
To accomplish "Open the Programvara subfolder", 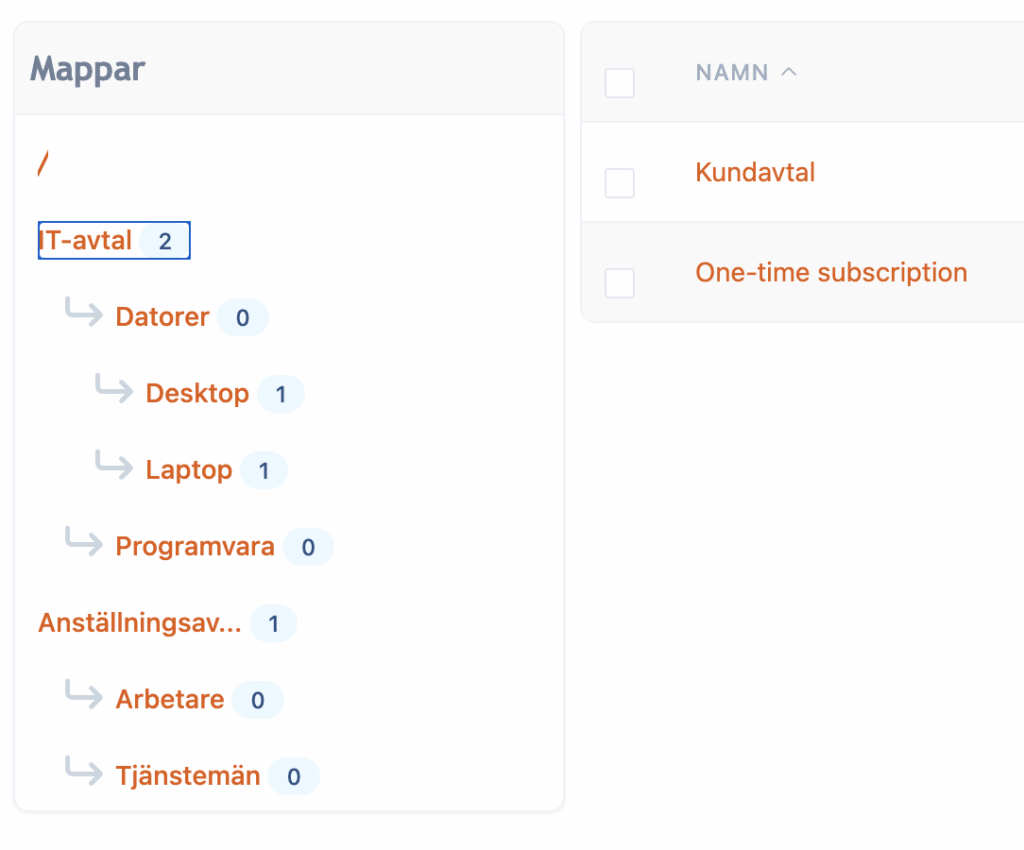I will 195,547.
